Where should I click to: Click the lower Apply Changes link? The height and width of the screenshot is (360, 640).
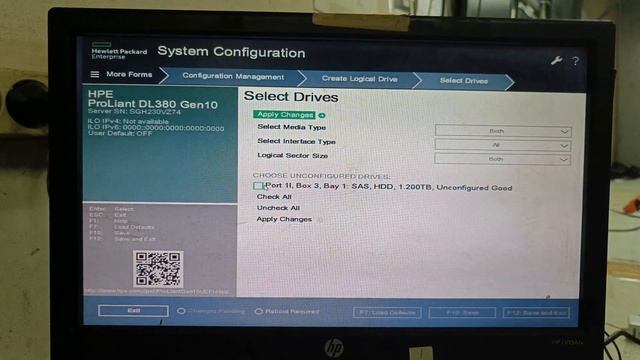coord(284,219)
